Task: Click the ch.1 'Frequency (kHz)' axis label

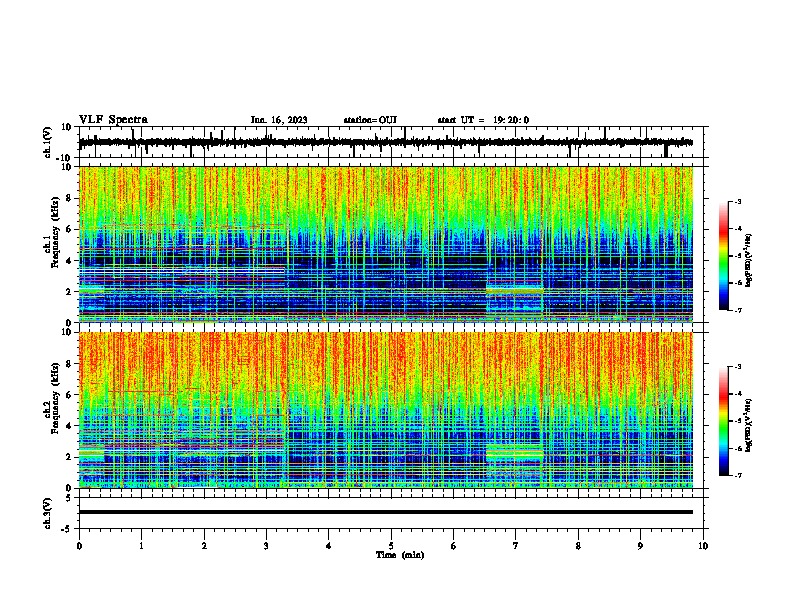Action: click(x=55, y=231)
